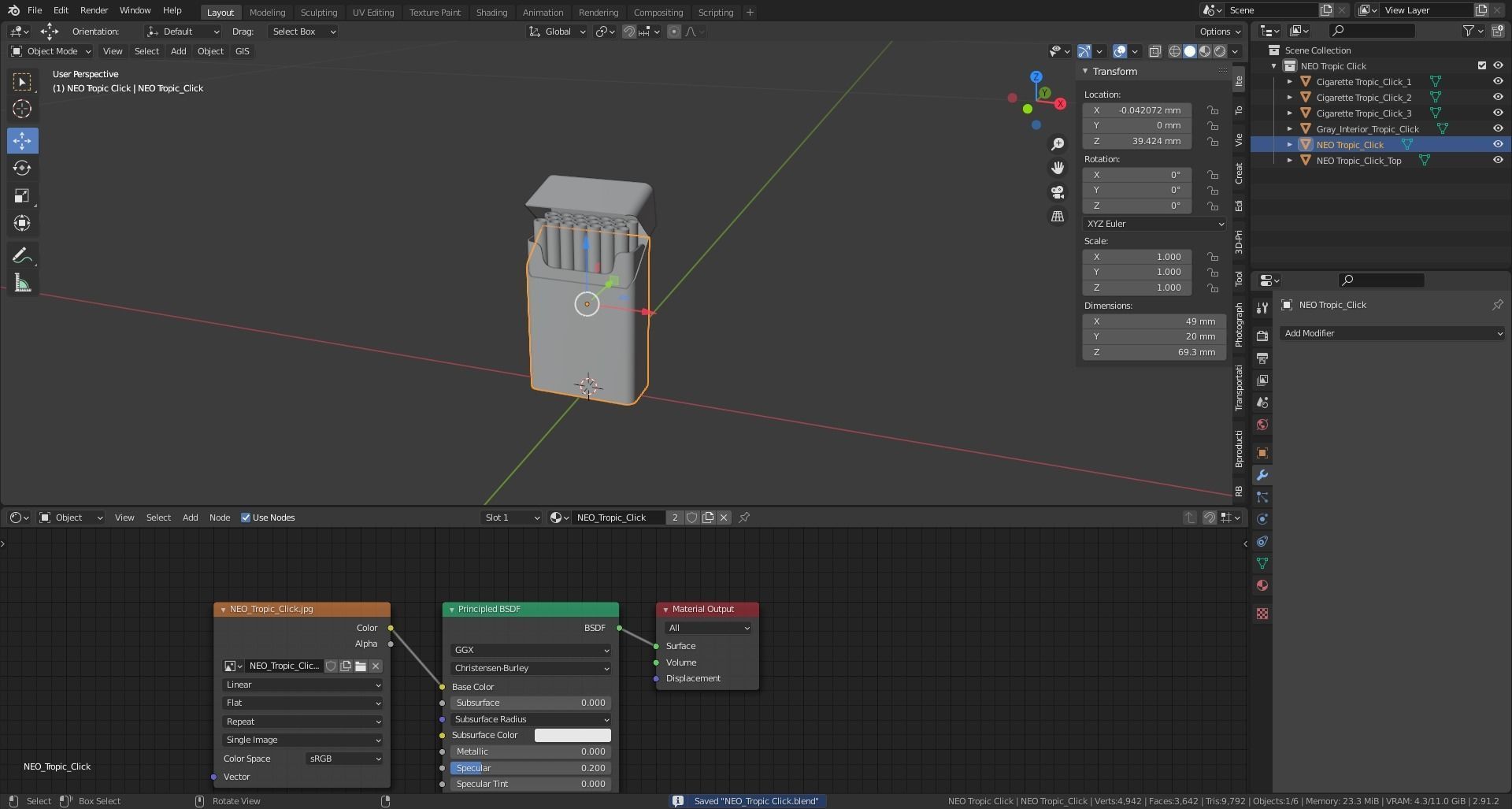Open the Slot 1 dropdown
Screen dimensions: 1512x809
point(511,518)
